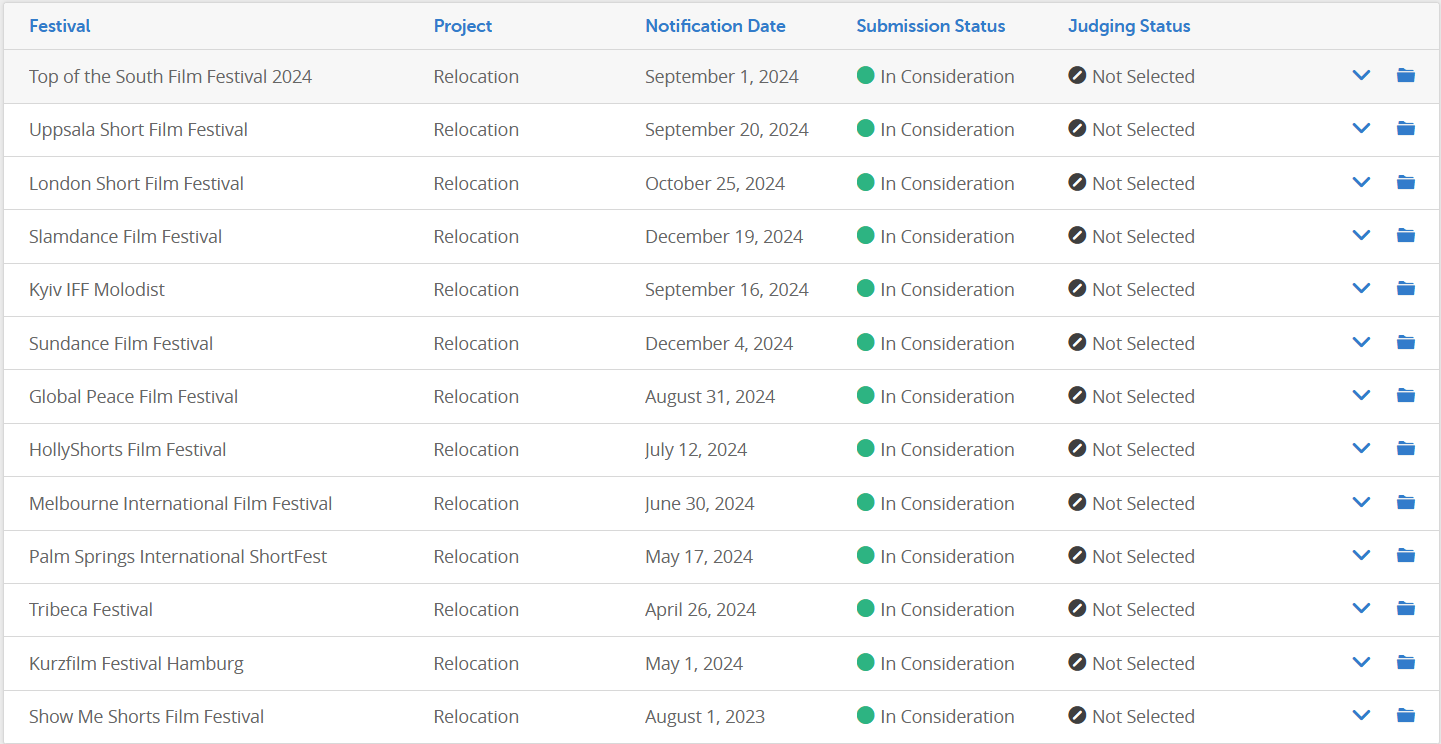Image resolution: width=1441 pixels, height=744 pixels.
Task: Click the Not Selected icon in HollyShorts row
Action: pos(1077,448)
